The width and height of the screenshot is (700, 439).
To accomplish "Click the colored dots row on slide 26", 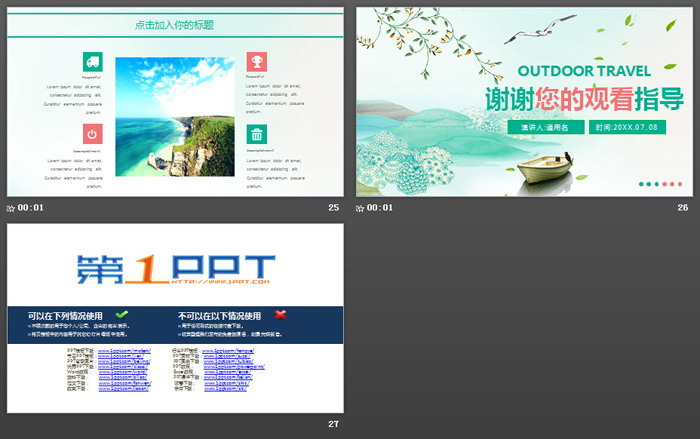I will click(660, 184).
